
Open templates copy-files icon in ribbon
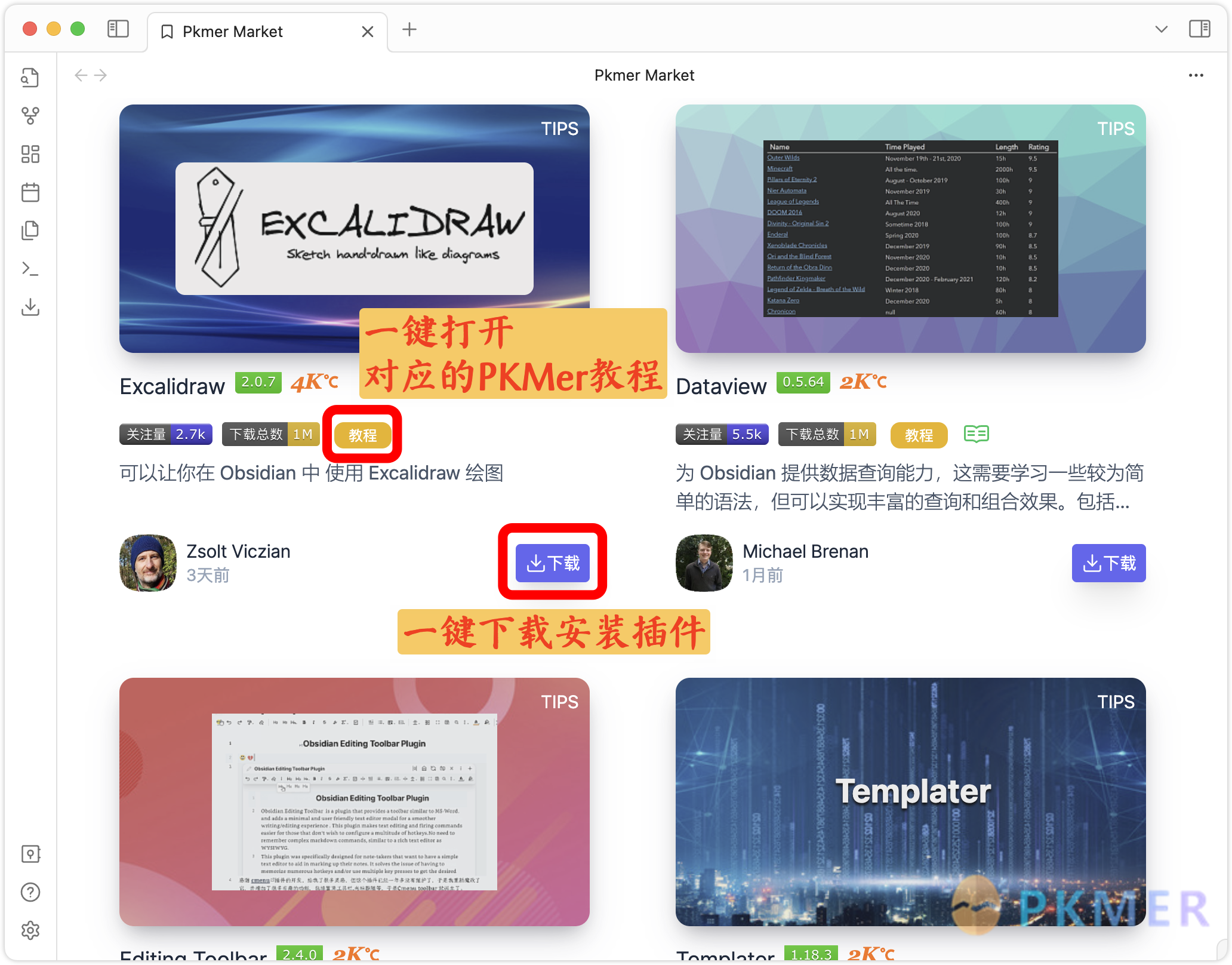(x=30, y=231)
